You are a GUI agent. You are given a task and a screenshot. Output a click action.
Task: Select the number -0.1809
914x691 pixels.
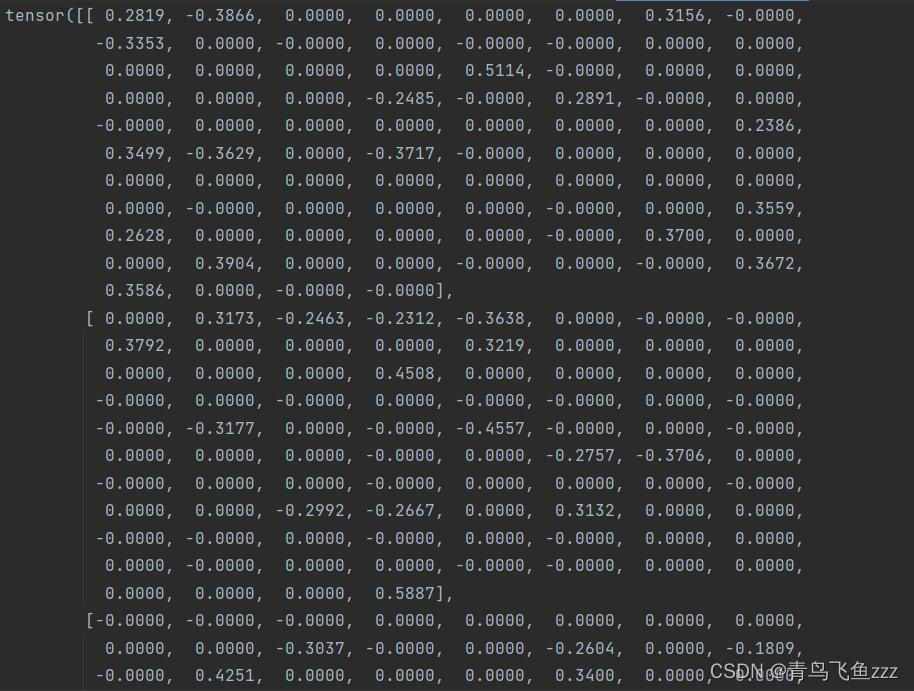click(760, 648)
